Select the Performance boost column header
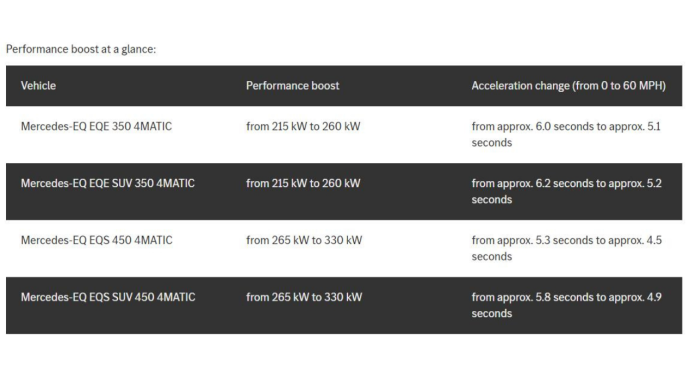The height and width of the screenshot is (385, 696). pos(293,86)
